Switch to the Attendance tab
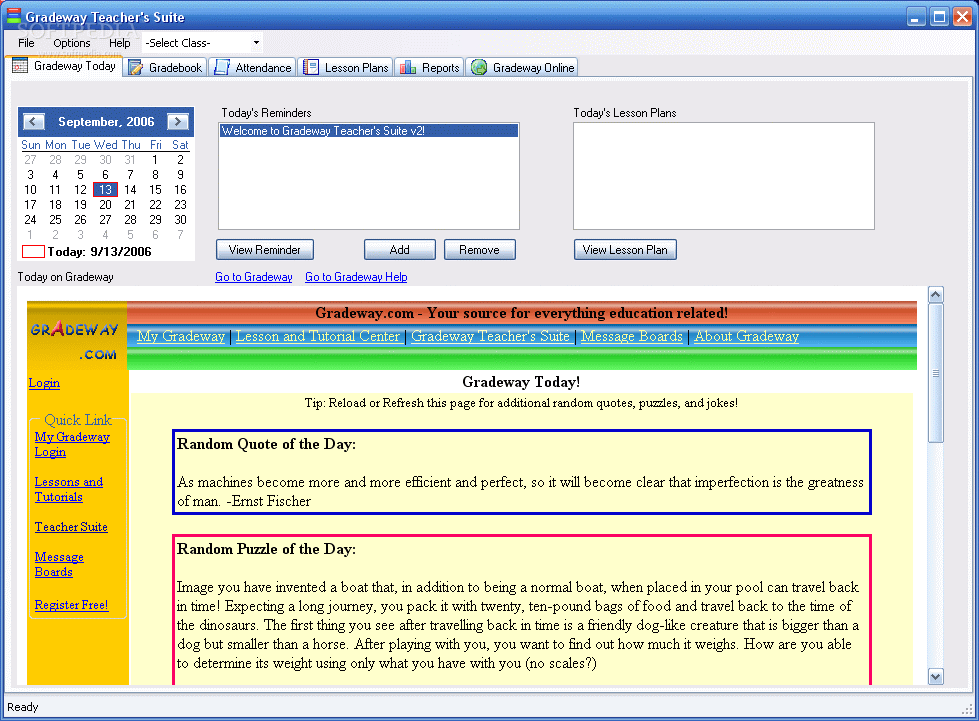Image resolution: width=979 pixels, height=721 pixels. click(x=253, y=67)
